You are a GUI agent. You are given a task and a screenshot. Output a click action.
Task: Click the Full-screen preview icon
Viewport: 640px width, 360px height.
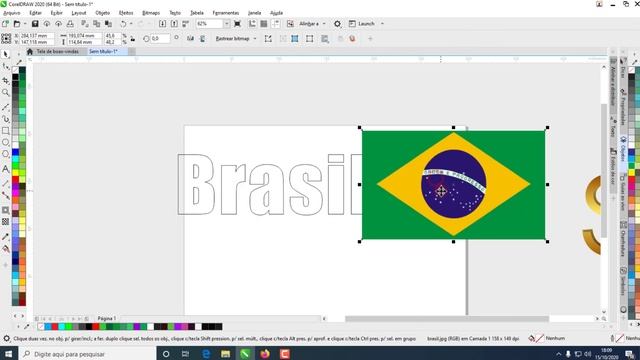click(237, 24)
